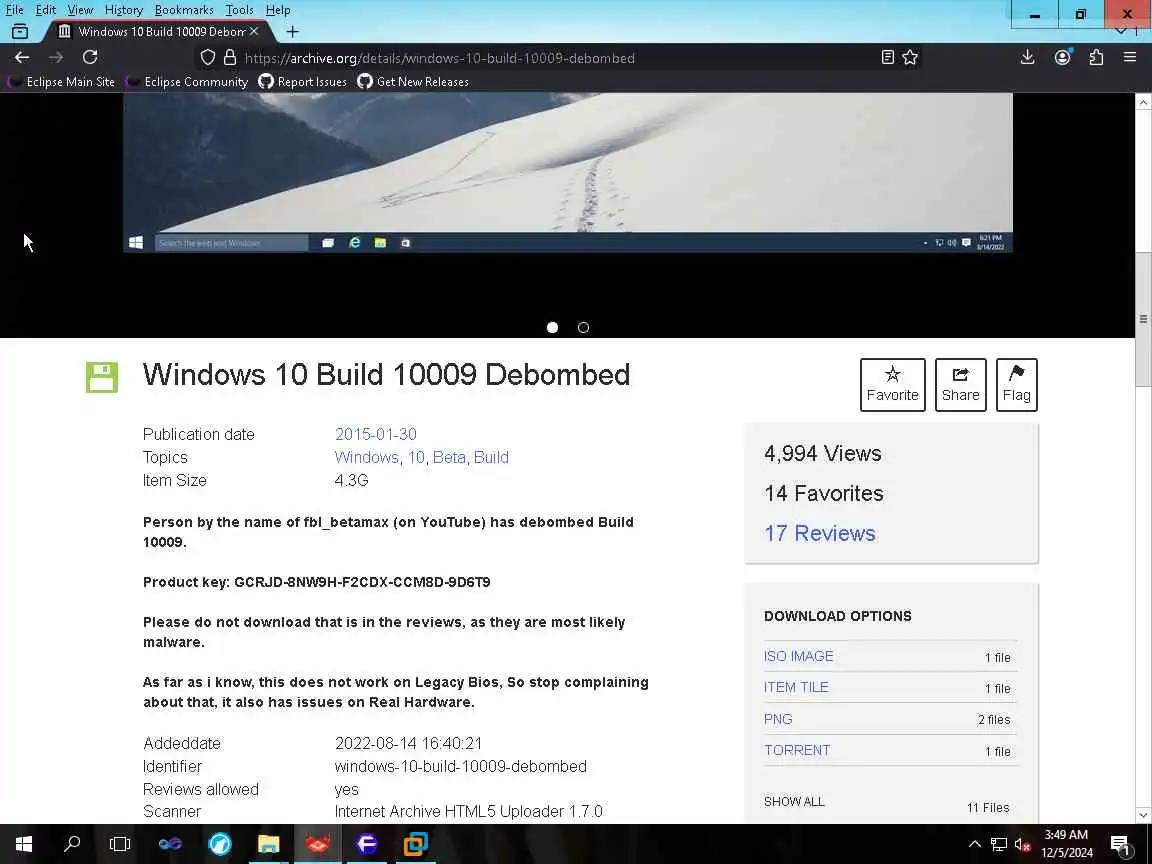This screenshot has width=1152, height=864.
Task: Open the notification center icon
Action: click(x=1120, y=844)
